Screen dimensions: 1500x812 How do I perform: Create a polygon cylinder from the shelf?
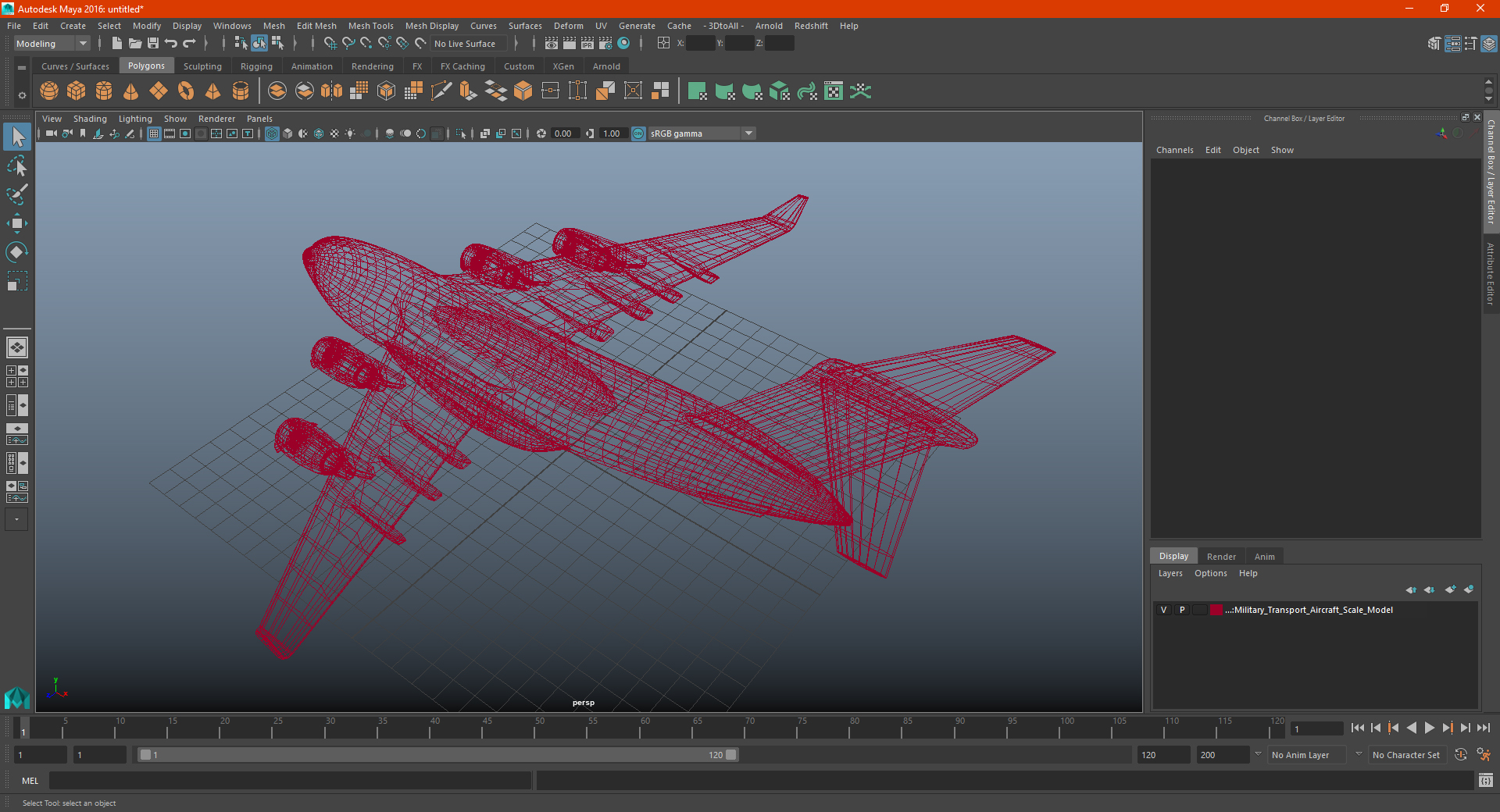tap(104, 91)
